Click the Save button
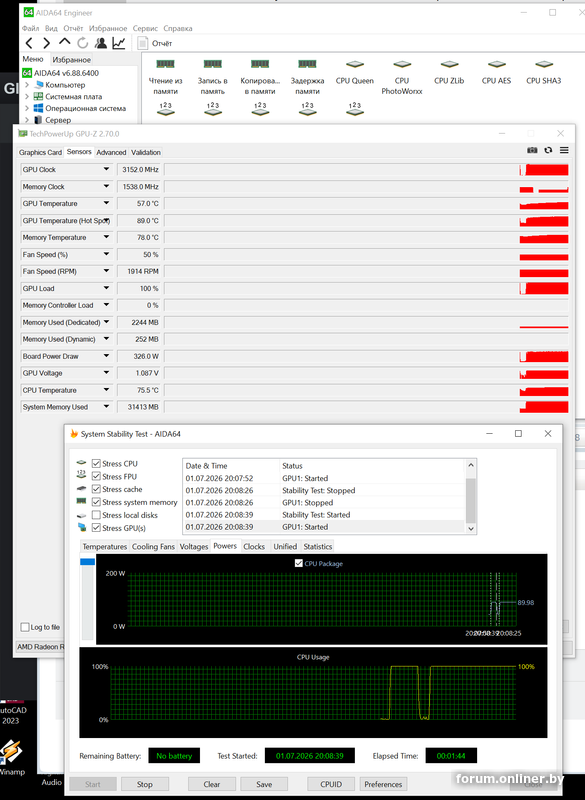Viewport: 585px width, 800px height. tap(264, 784)
